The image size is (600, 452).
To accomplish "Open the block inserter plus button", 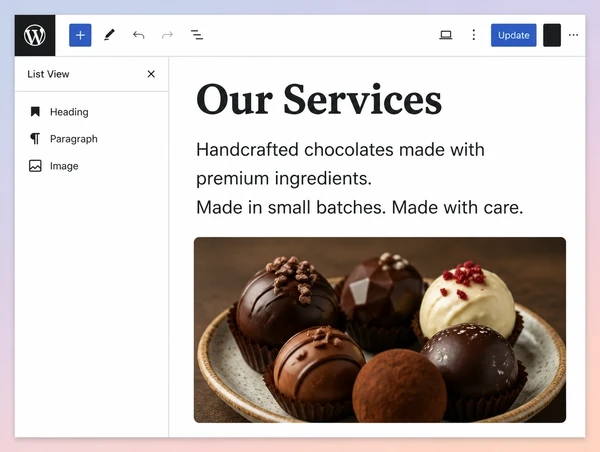I will point(80,35).
